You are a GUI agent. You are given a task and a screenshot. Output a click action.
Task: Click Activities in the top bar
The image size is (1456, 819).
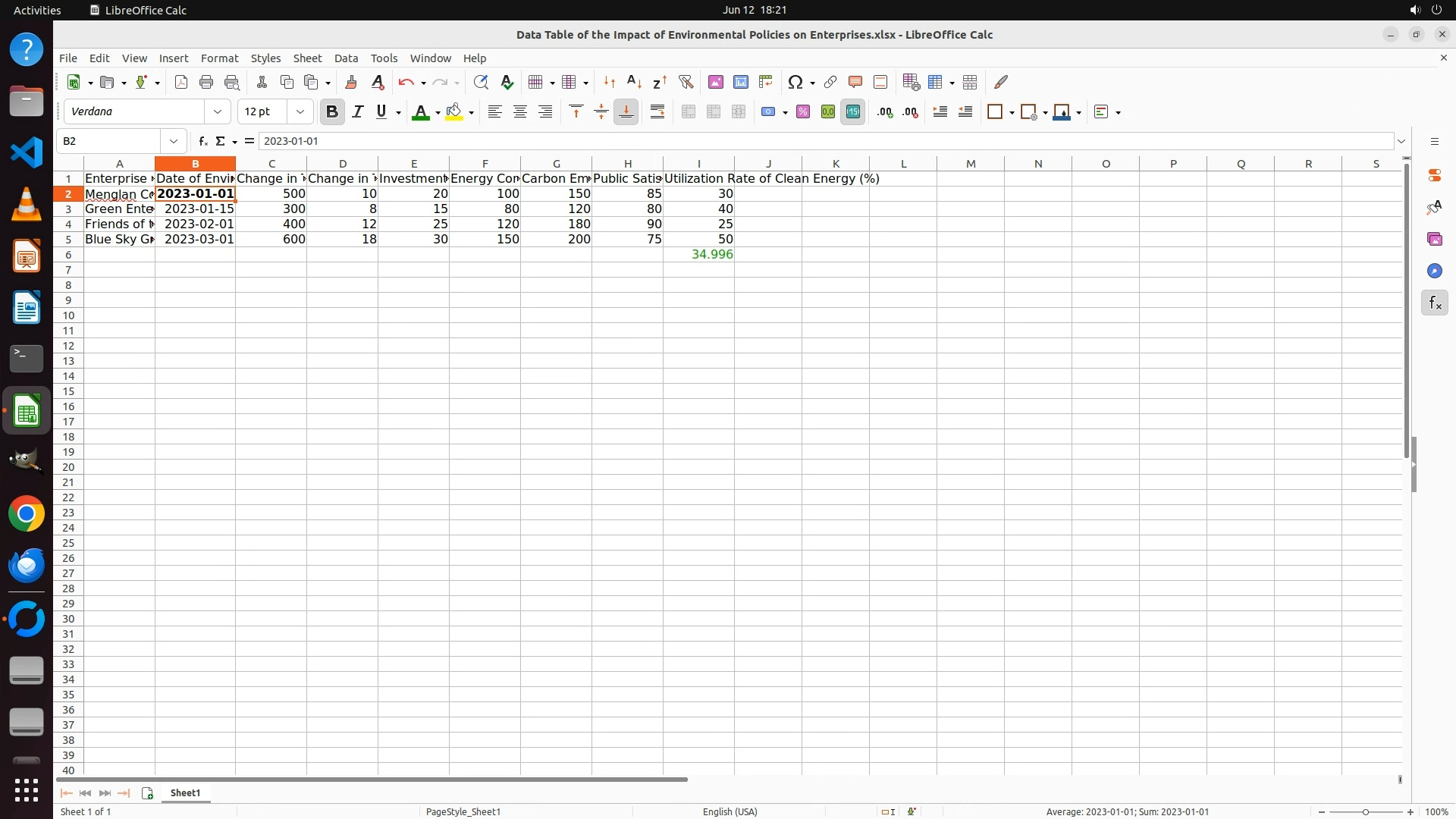coord(37,10)
